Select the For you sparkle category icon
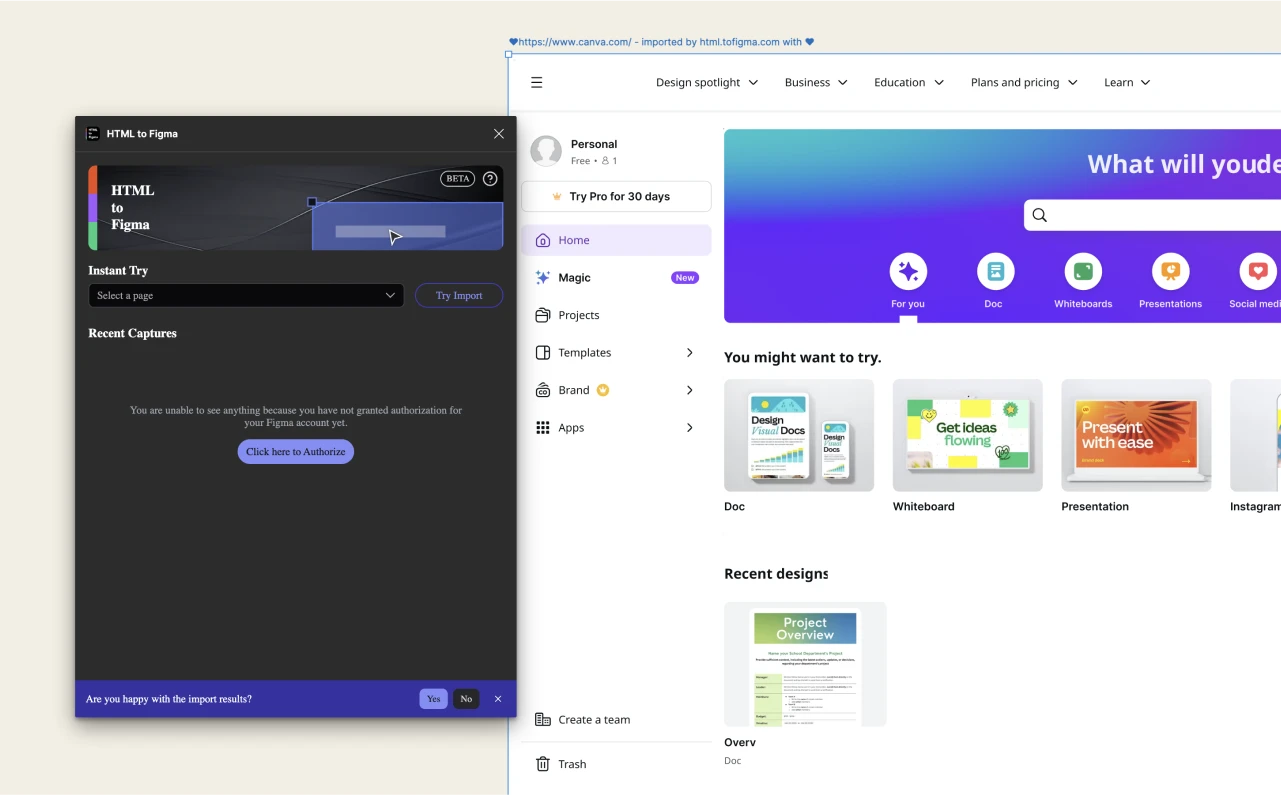 pyautogui.click(x=908, y=272)
